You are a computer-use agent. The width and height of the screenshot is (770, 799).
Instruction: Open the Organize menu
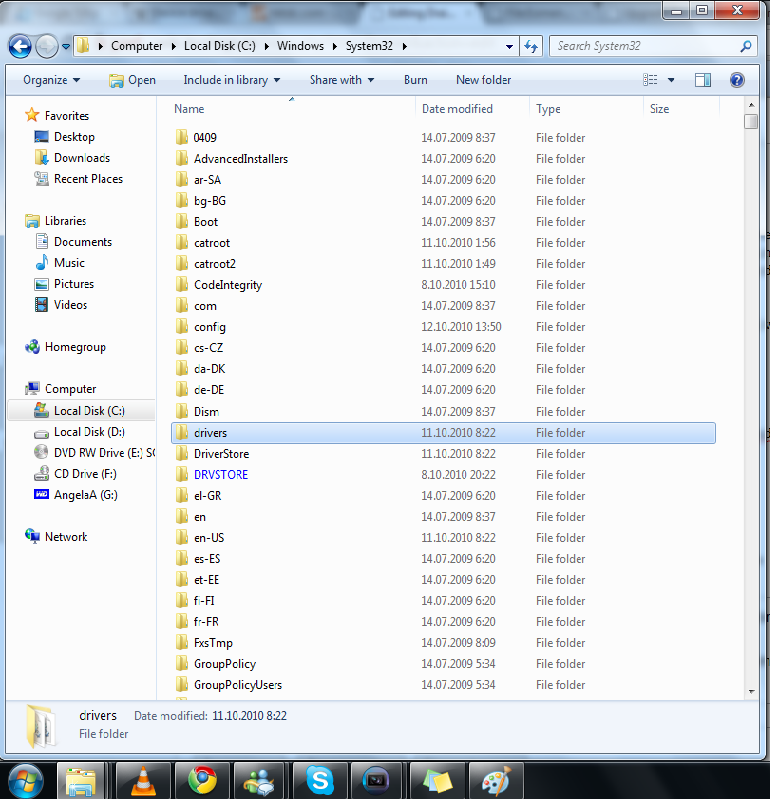[51, 80]
